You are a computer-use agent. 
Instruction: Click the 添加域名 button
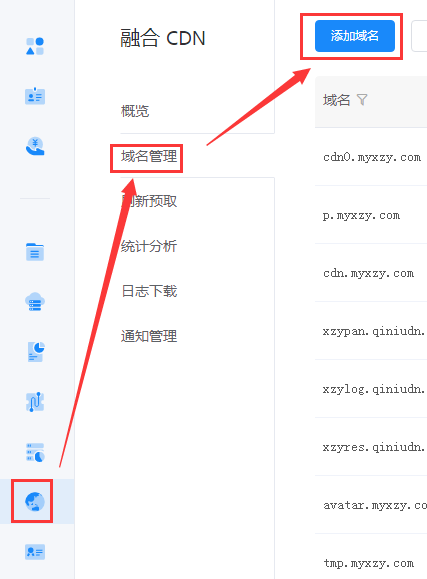[x=355, y=36]
